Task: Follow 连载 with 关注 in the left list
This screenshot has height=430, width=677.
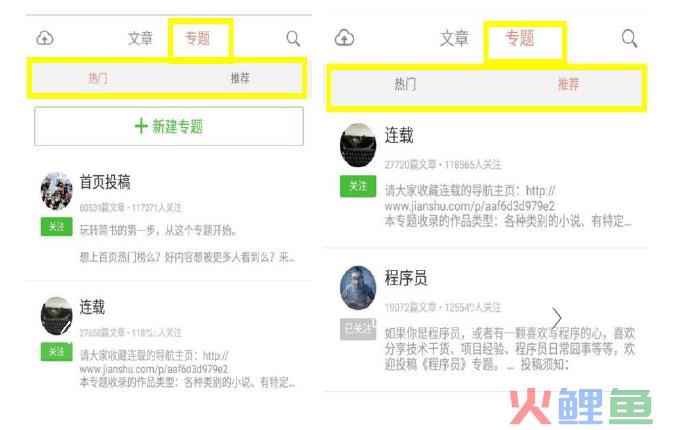Action: click(57, 352)
